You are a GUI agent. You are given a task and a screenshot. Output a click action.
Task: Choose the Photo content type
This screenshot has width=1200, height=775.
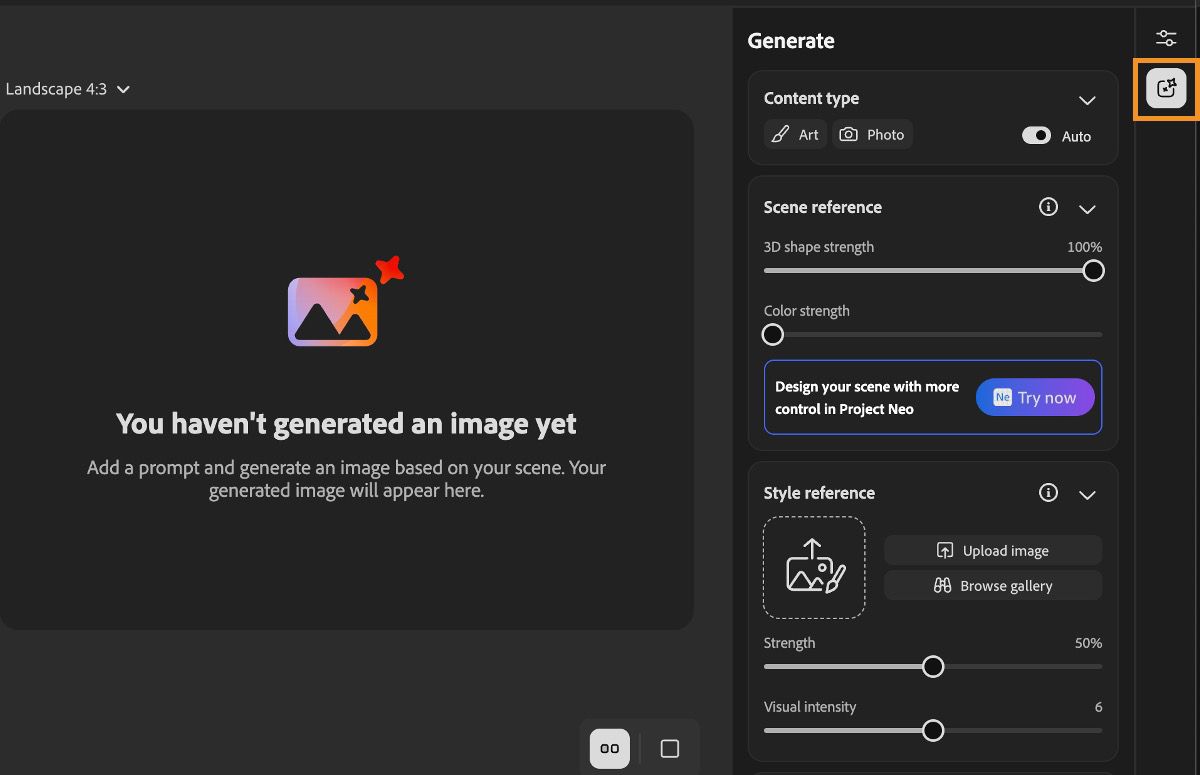[x=873, y=134]
